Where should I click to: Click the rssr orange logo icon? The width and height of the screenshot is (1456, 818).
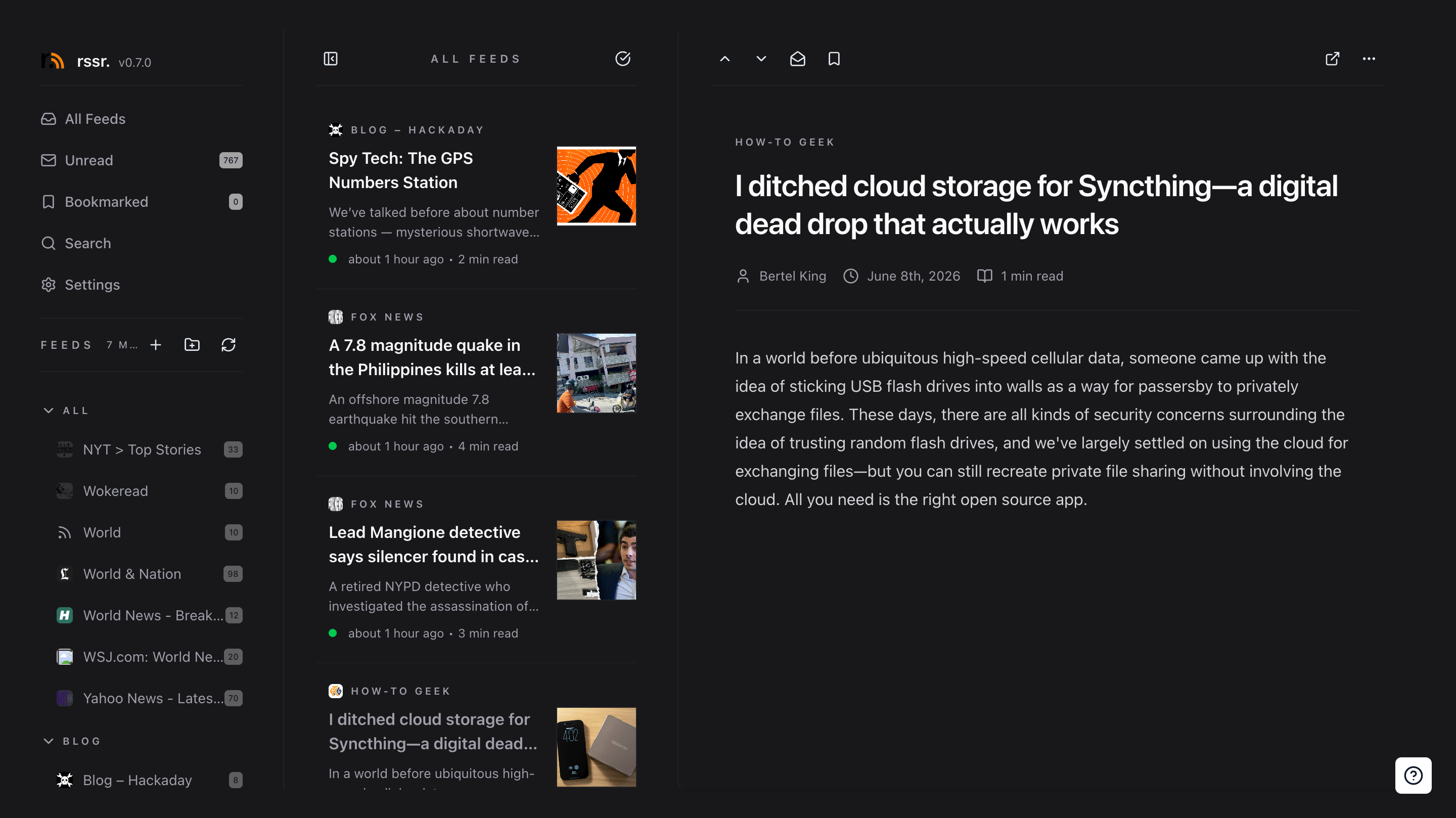[x=53, y=61]
